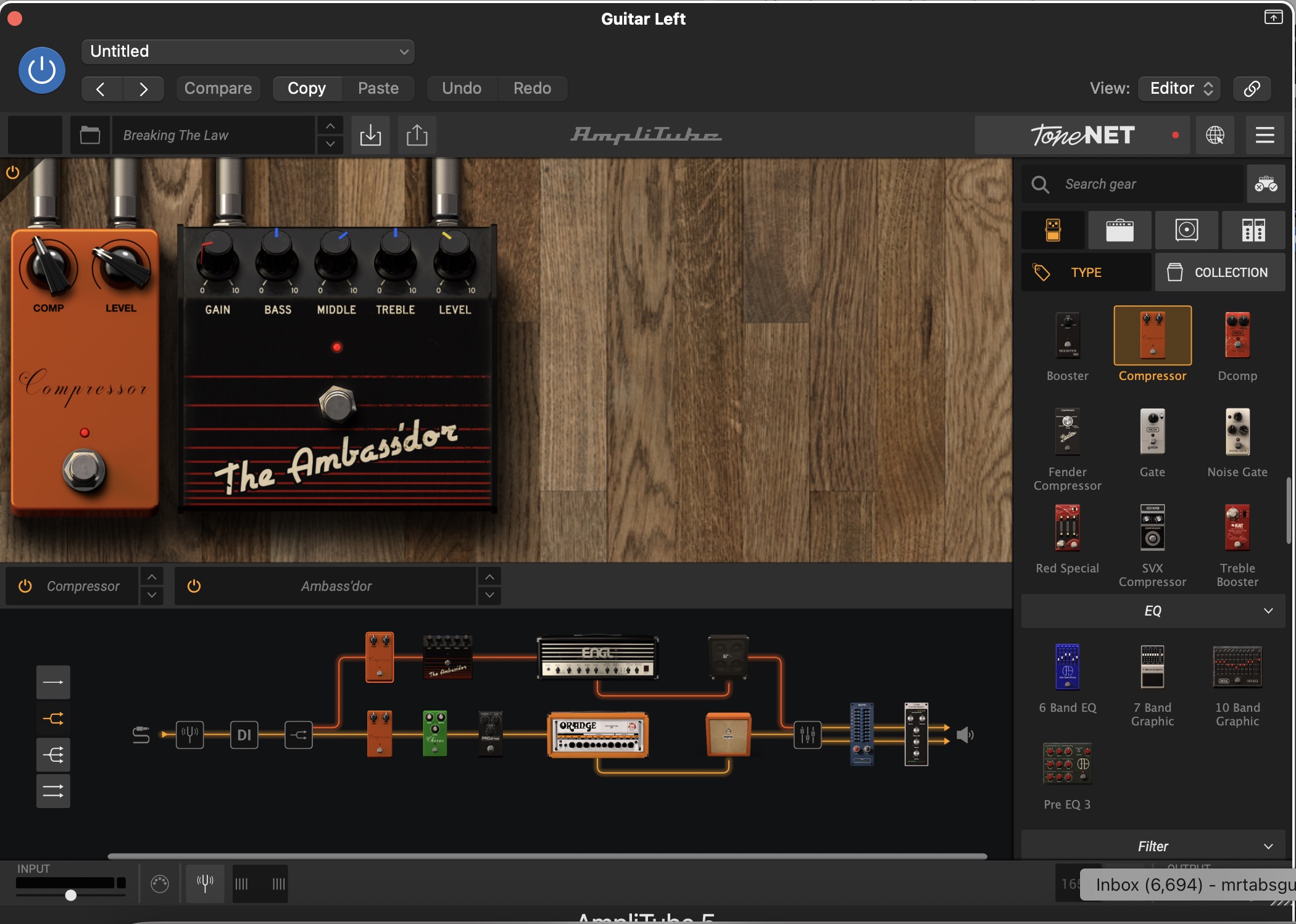Image resolution: width=1296 pixels, height=924 pixels.
Task: Select the Fender Compressor pedal
Action: tap(1068, 432)
